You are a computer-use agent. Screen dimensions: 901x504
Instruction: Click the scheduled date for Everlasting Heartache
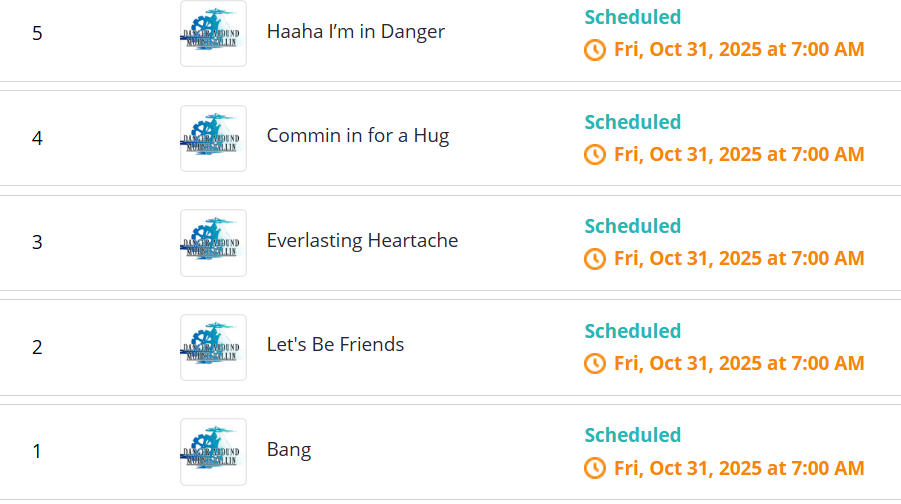pyautogui.click(x=738, y=259)
